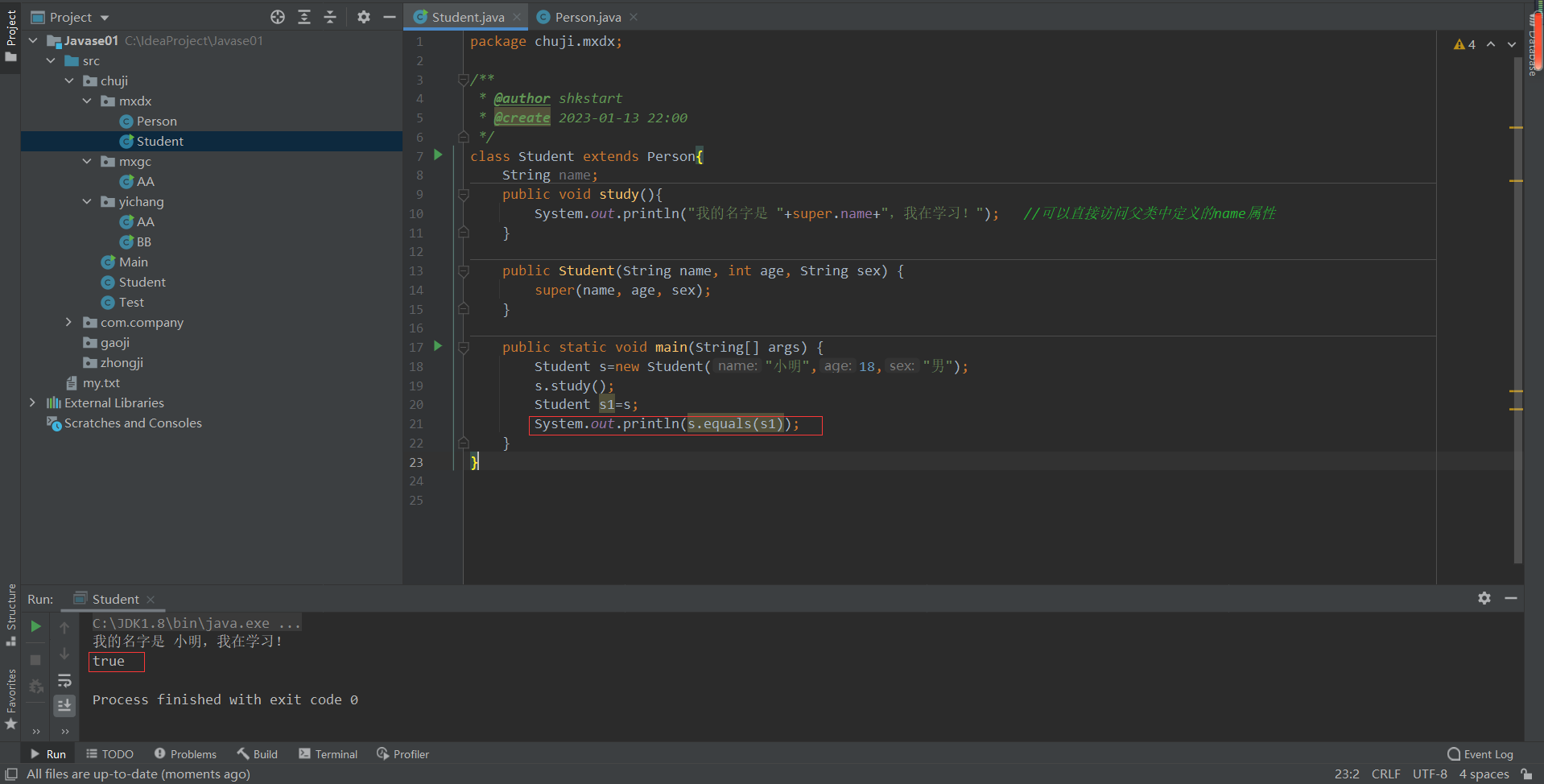The height and width of the screenshot is (784, 1544).
Task: Click Collapse All in Project panel
Action: tap(330, 17)
